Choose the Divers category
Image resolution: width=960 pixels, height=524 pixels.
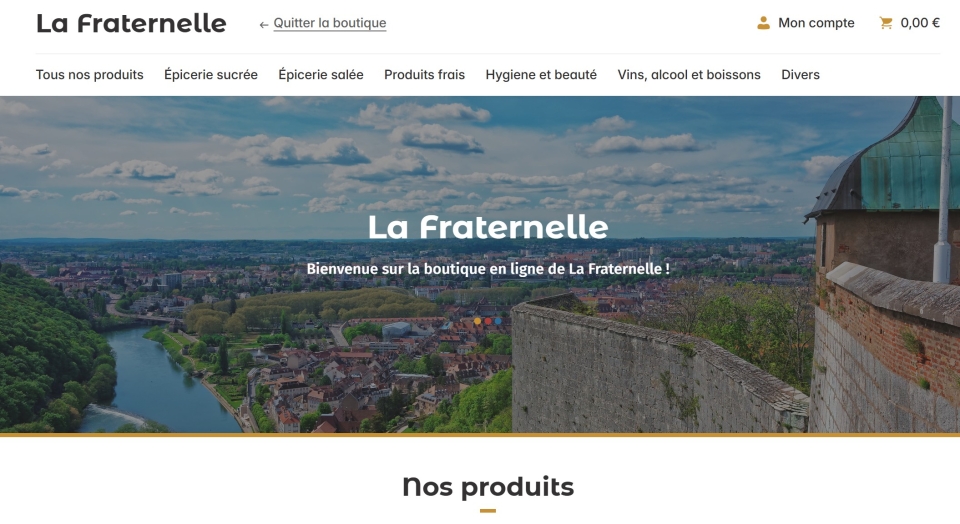point(800,75)
